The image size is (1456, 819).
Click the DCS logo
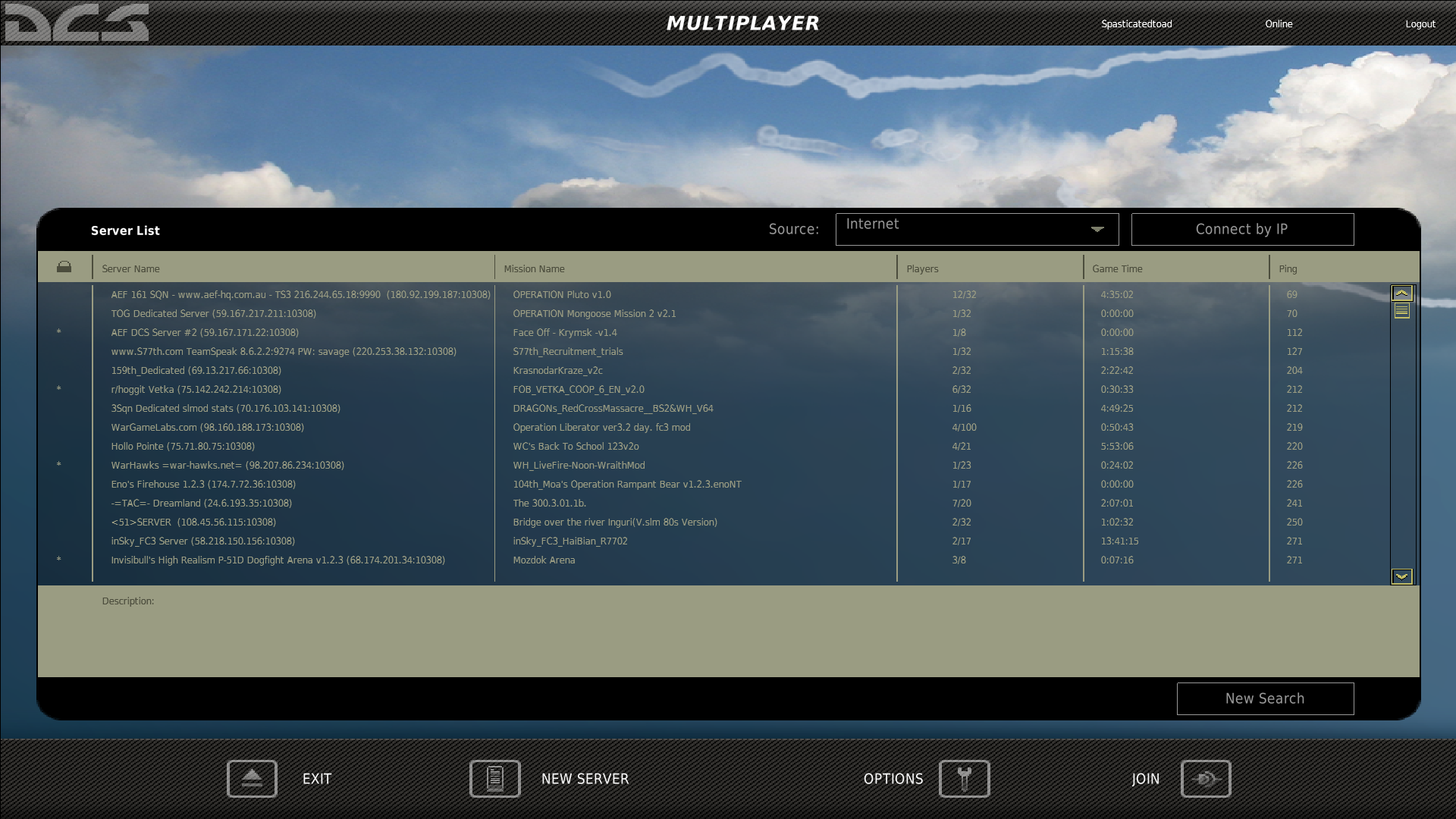77,23
